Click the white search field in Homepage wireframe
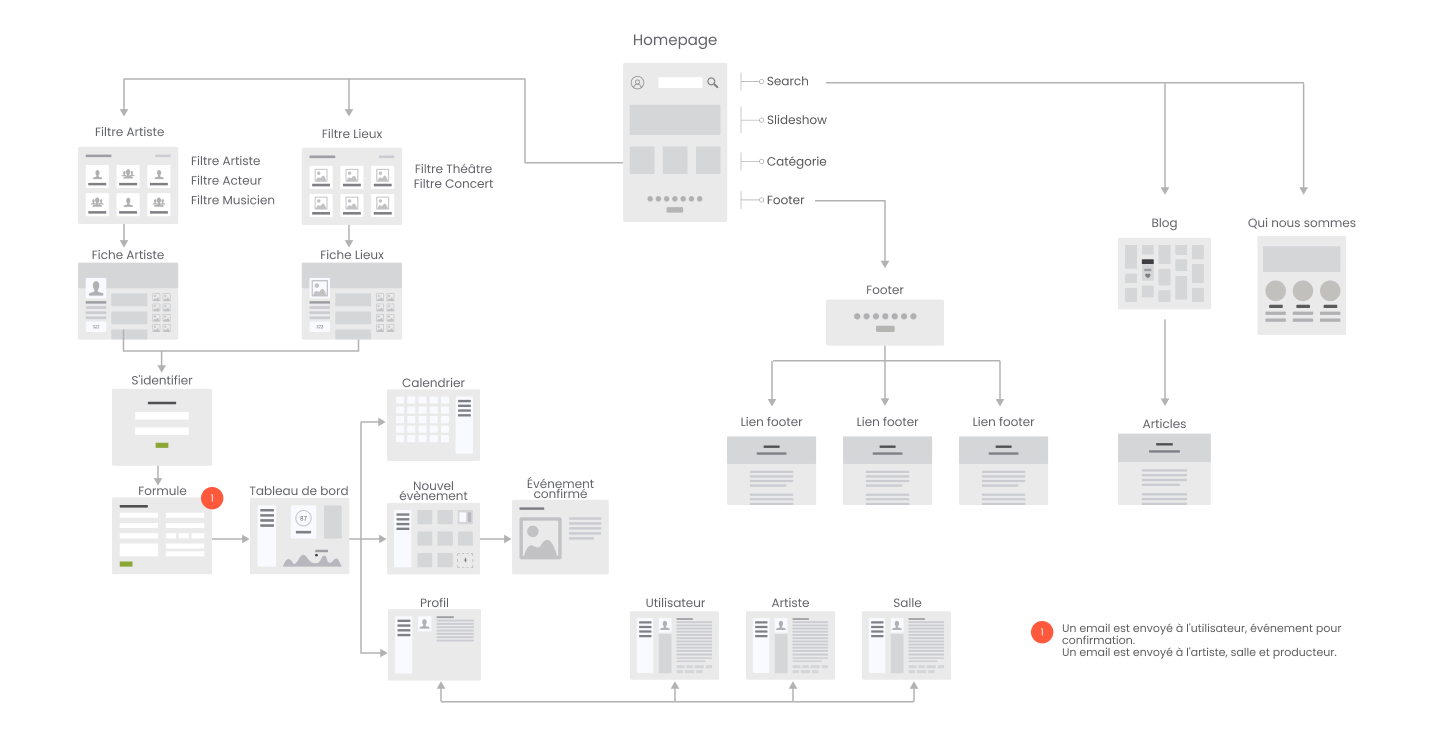 (680, 82)
